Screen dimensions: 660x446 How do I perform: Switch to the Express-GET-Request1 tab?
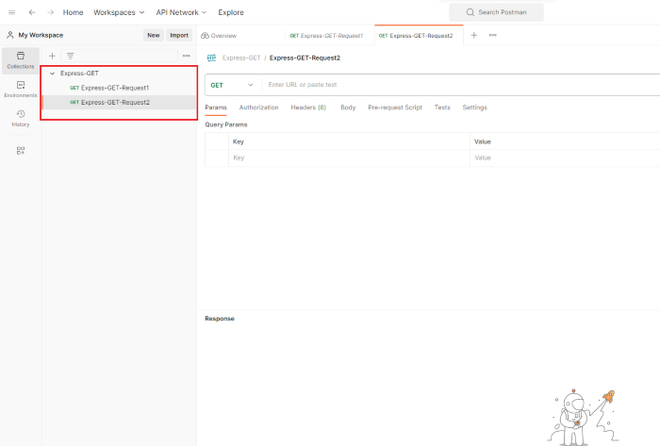(x=326, y=36)
